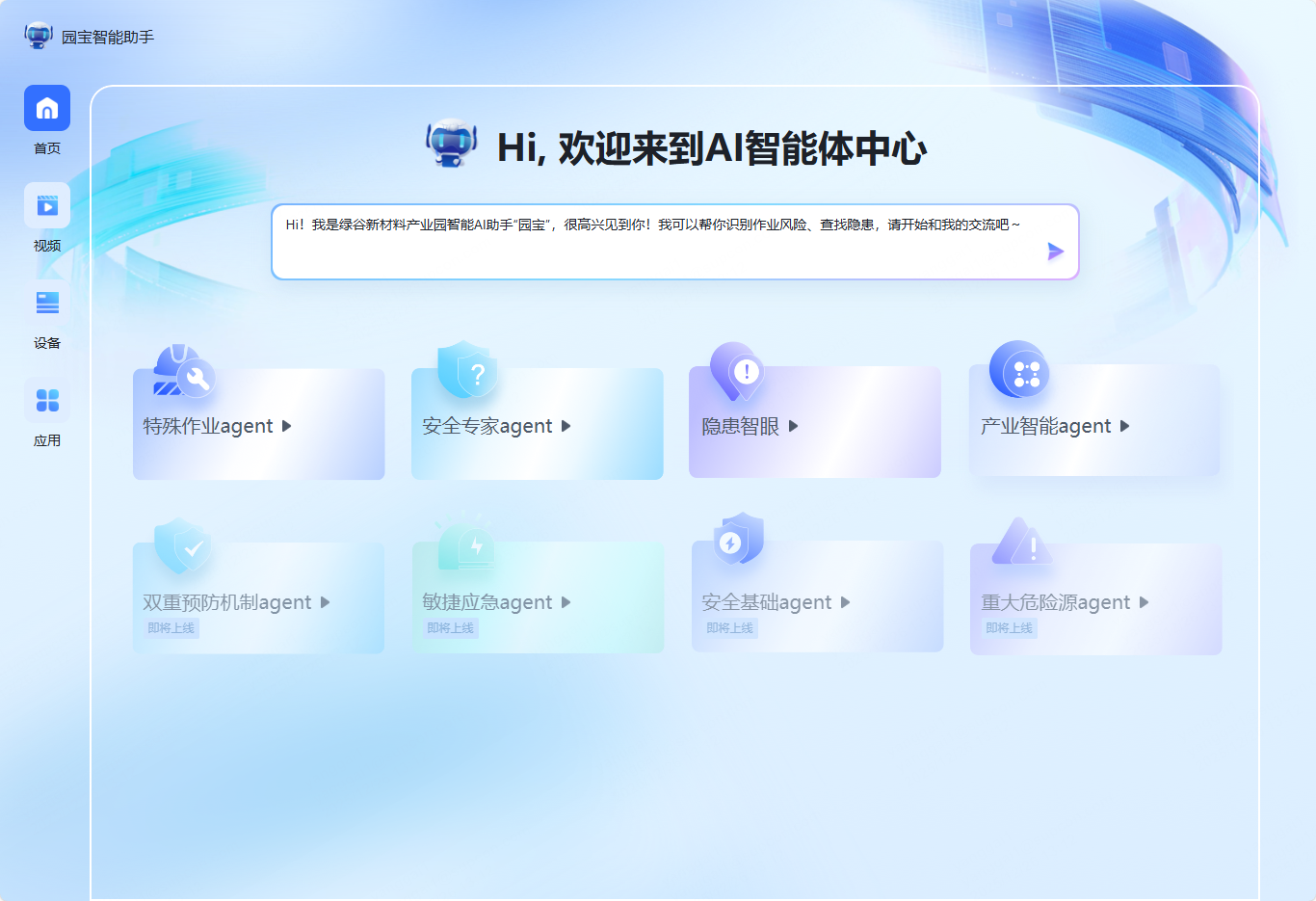Click the Hi, 欢迎来到AI智能体中心 heading
Image resolution: width=1316 pixels, height=901 pixels.
[712, 148]
